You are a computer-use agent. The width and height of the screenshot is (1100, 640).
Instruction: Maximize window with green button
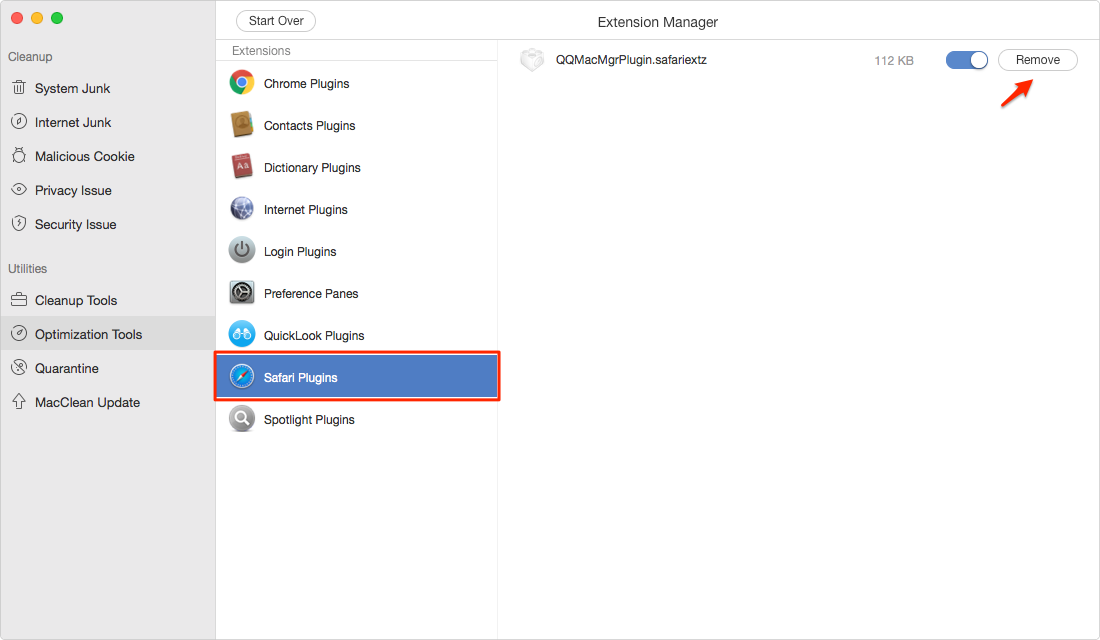(x=57, y=18)
